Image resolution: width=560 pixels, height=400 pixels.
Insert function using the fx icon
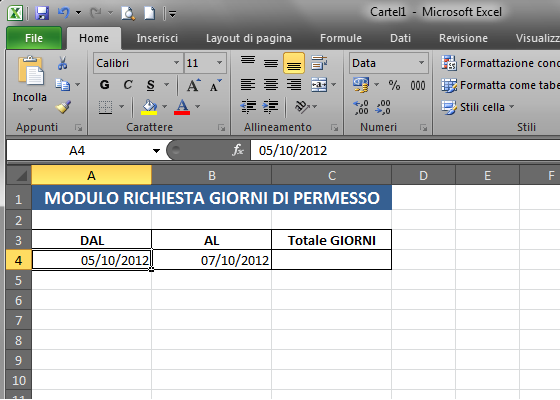click(x=238, y=150)
